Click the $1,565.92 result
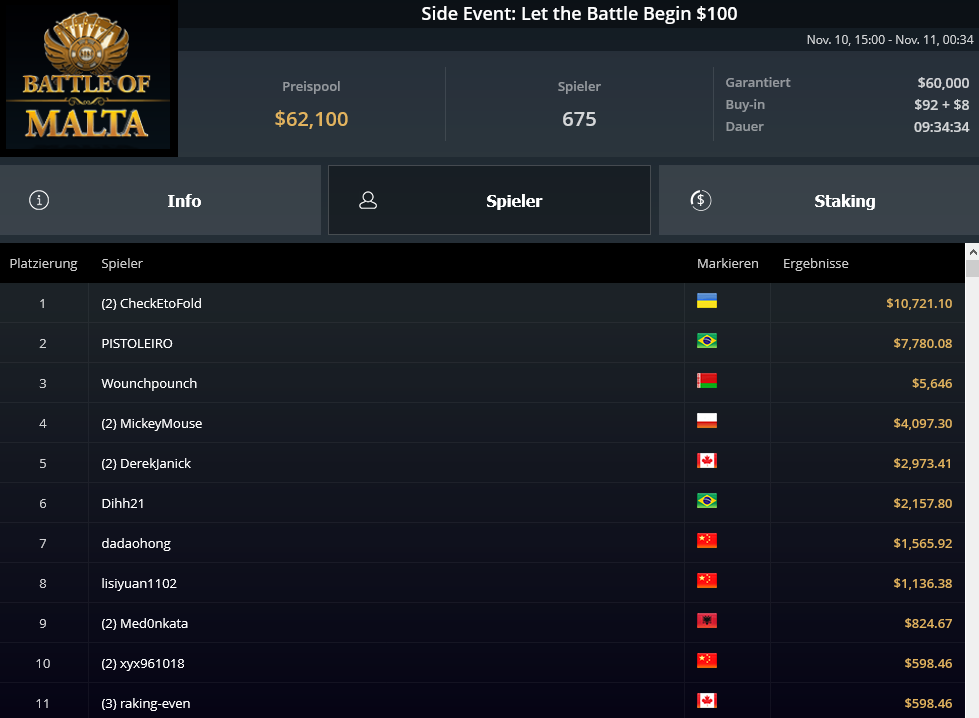This screenshot has width=979, height=718. (x=923, y=543)
